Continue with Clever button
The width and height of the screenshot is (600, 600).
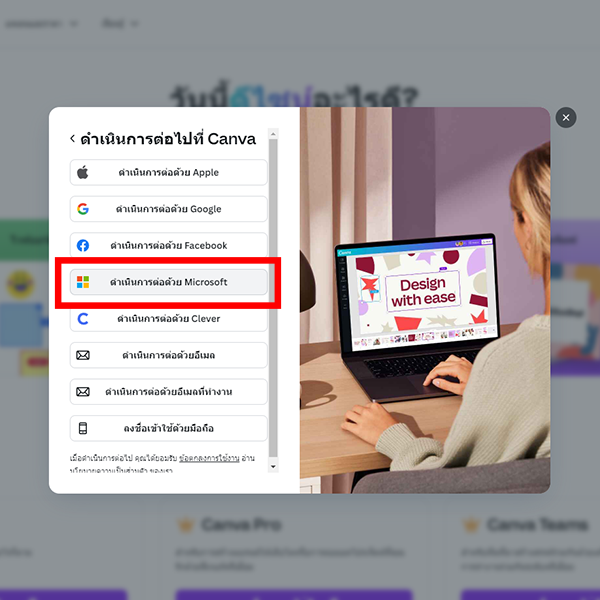point(168,318)
